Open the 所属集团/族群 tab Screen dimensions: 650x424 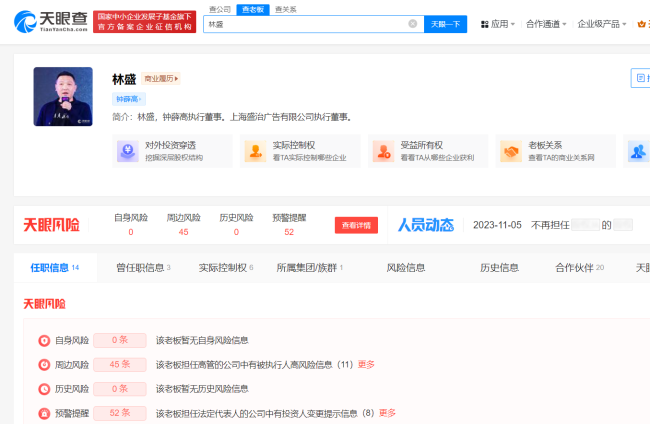pos(310,268)
